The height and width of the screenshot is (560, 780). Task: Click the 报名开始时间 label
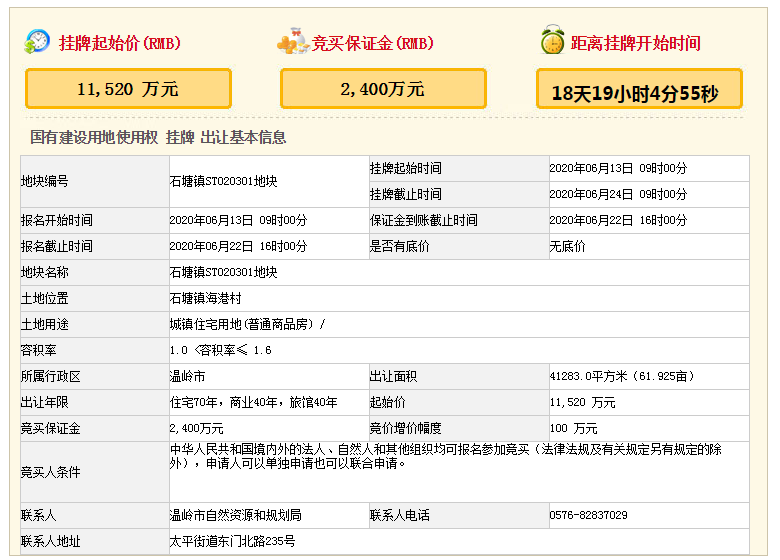57,220
